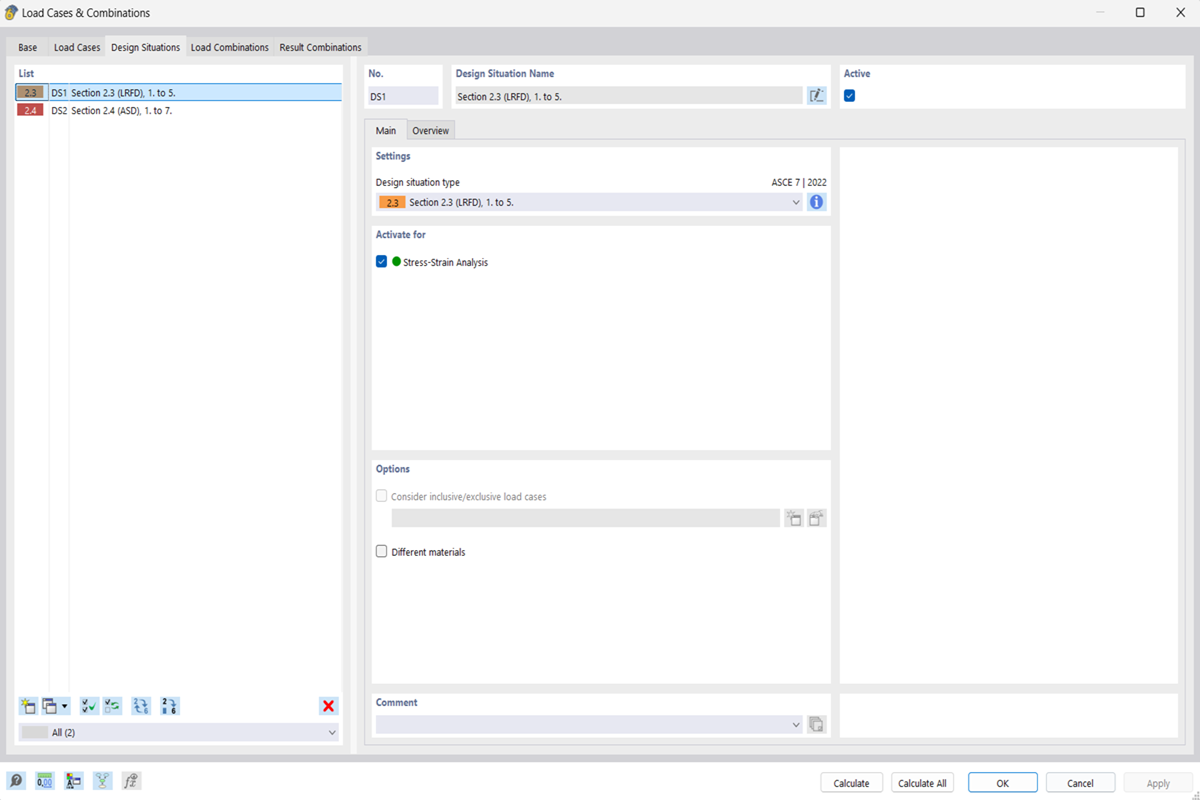Viewport: 1200px width, 800px height.
Task: Open the Result Combinations tab
Action: tap(320, 47)
